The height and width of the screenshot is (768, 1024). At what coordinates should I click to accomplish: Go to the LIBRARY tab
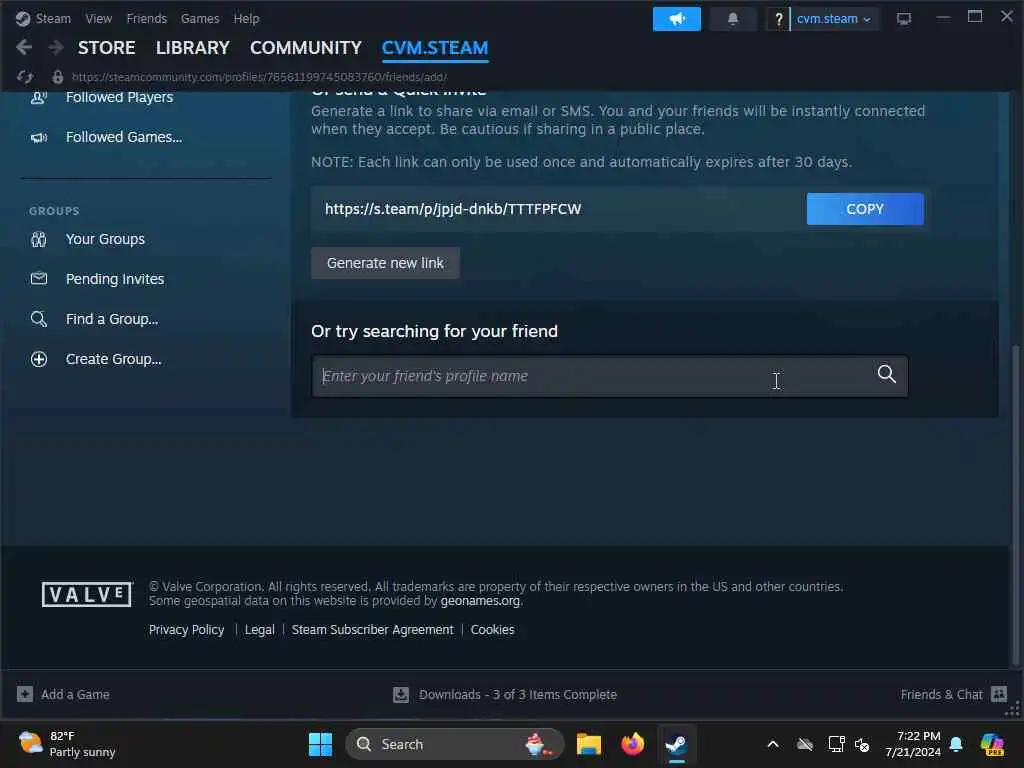[x=193, y=48]
